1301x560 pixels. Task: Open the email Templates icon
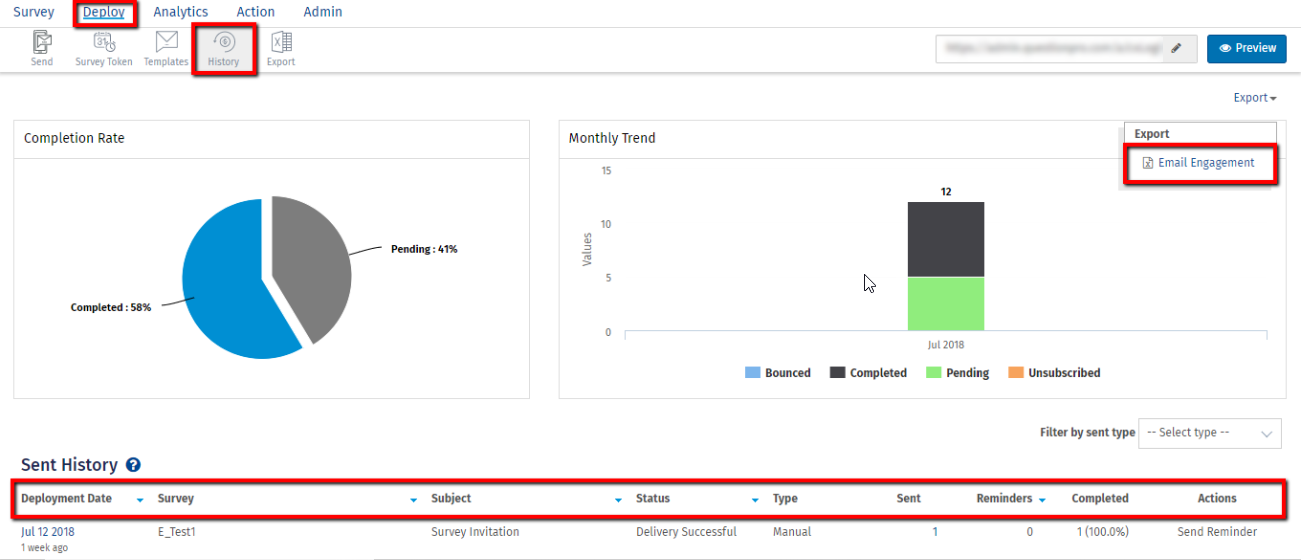[166, 48]
